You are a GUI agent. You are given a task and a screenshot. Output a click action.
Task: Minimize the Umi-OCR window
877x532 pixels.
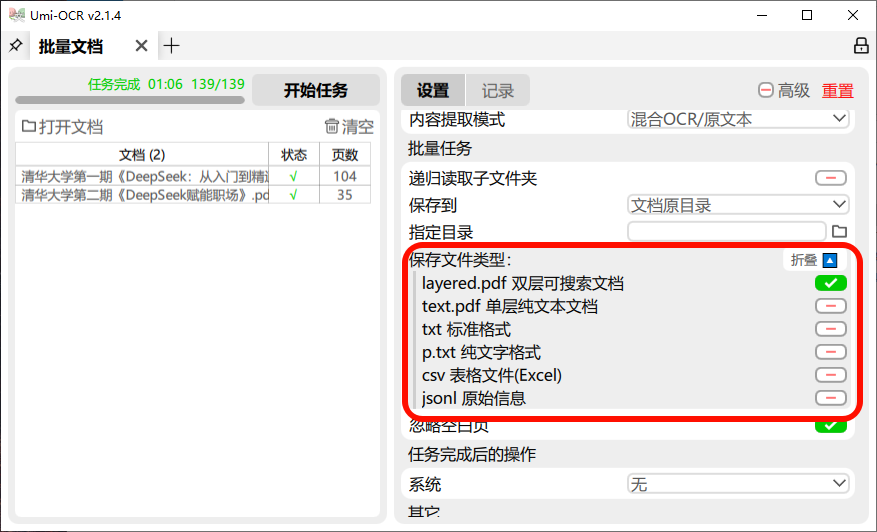(762, 15)
